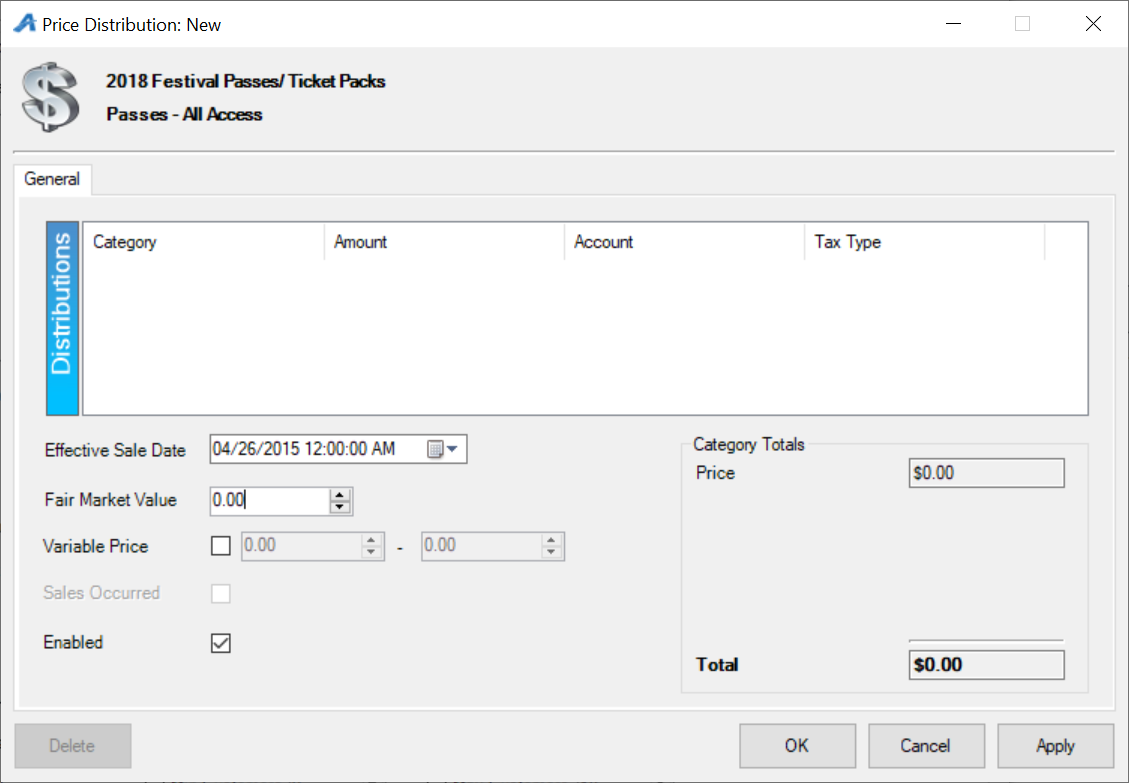Click down arrow on Variable Price maximum
1129x783 pixels.
pyautogui.click(x=551, y=552)
